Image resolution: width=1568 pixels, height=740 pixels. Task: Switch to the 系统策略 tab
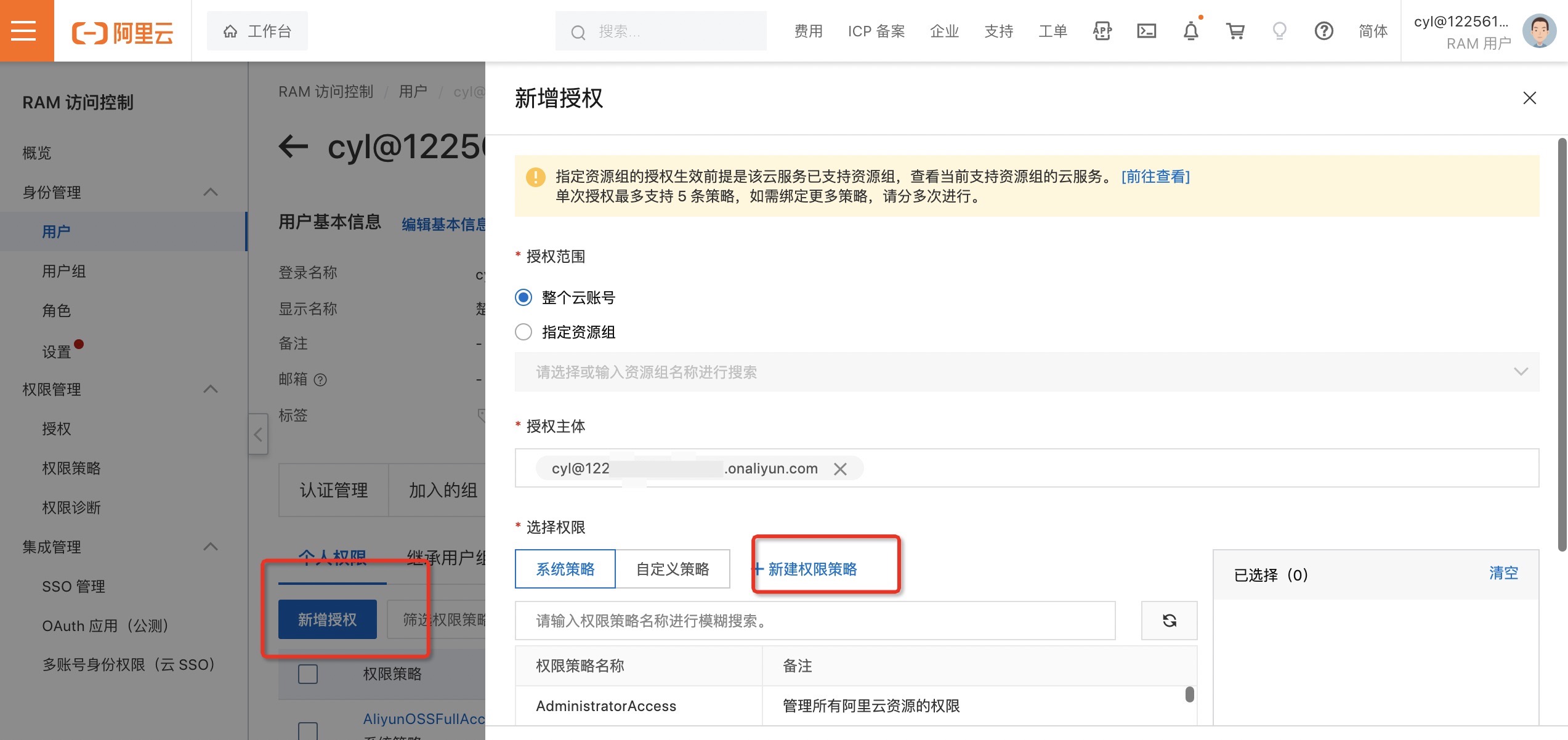click(x=565, y=569)
